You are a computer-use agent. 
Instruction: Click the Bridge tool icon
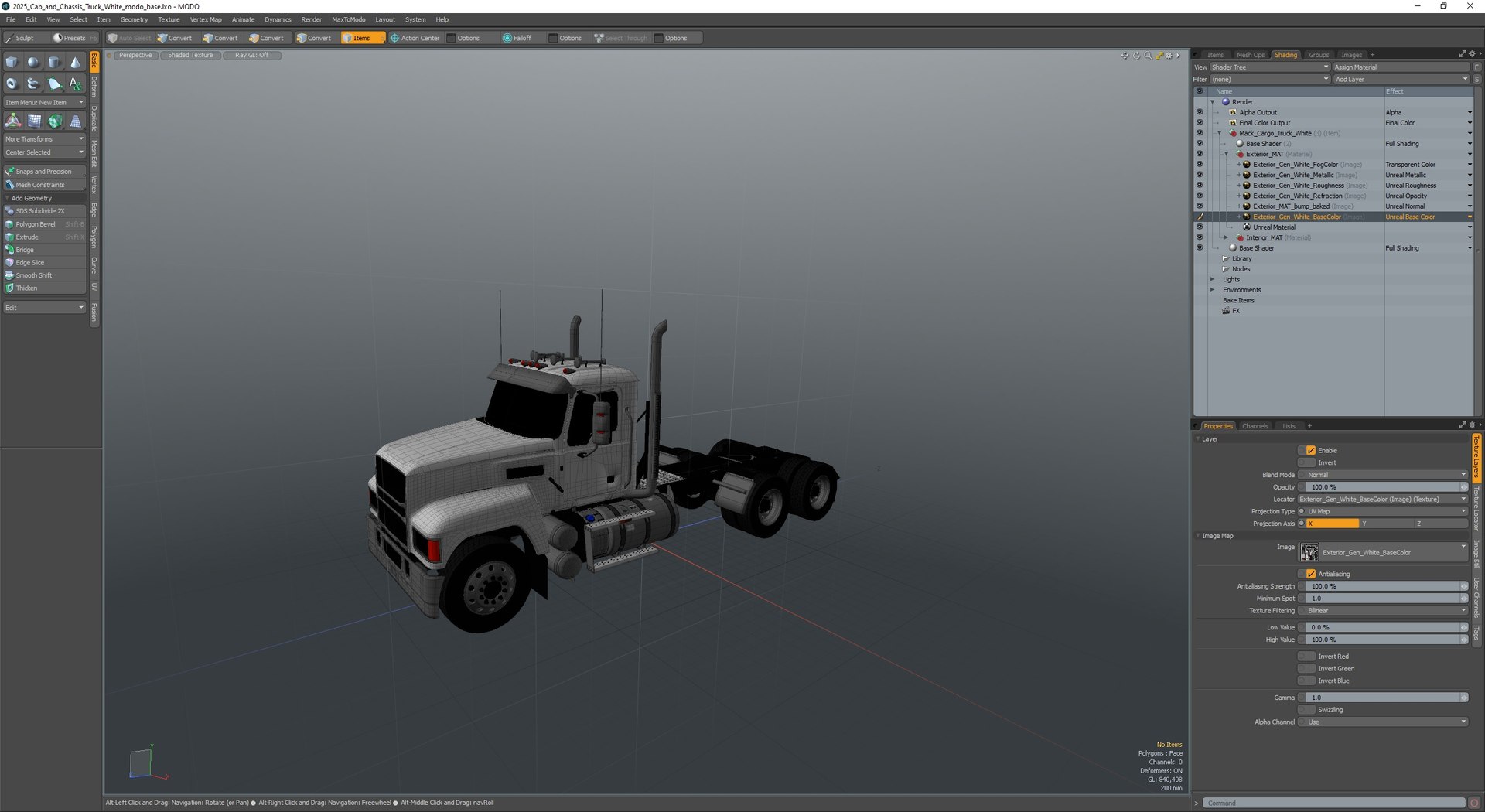point(10,250)
